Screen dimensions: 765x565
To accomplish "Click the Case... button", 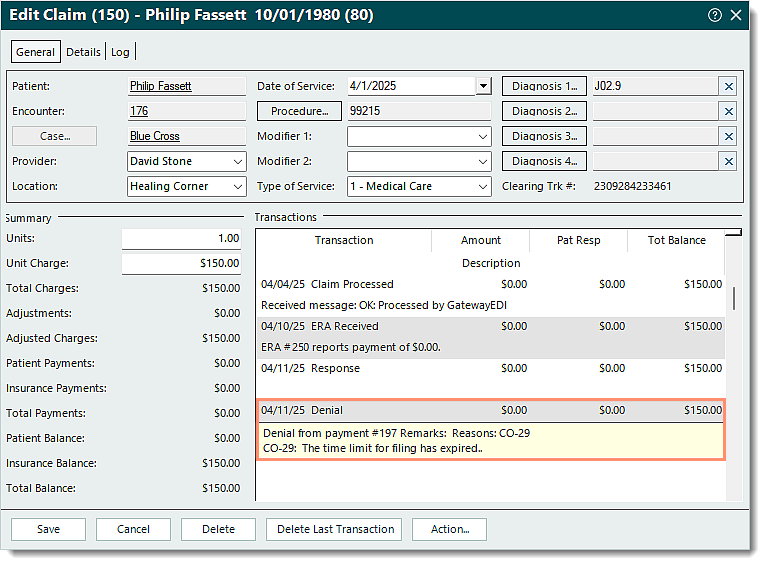I will pyautogui.click(x=55, y=136).
